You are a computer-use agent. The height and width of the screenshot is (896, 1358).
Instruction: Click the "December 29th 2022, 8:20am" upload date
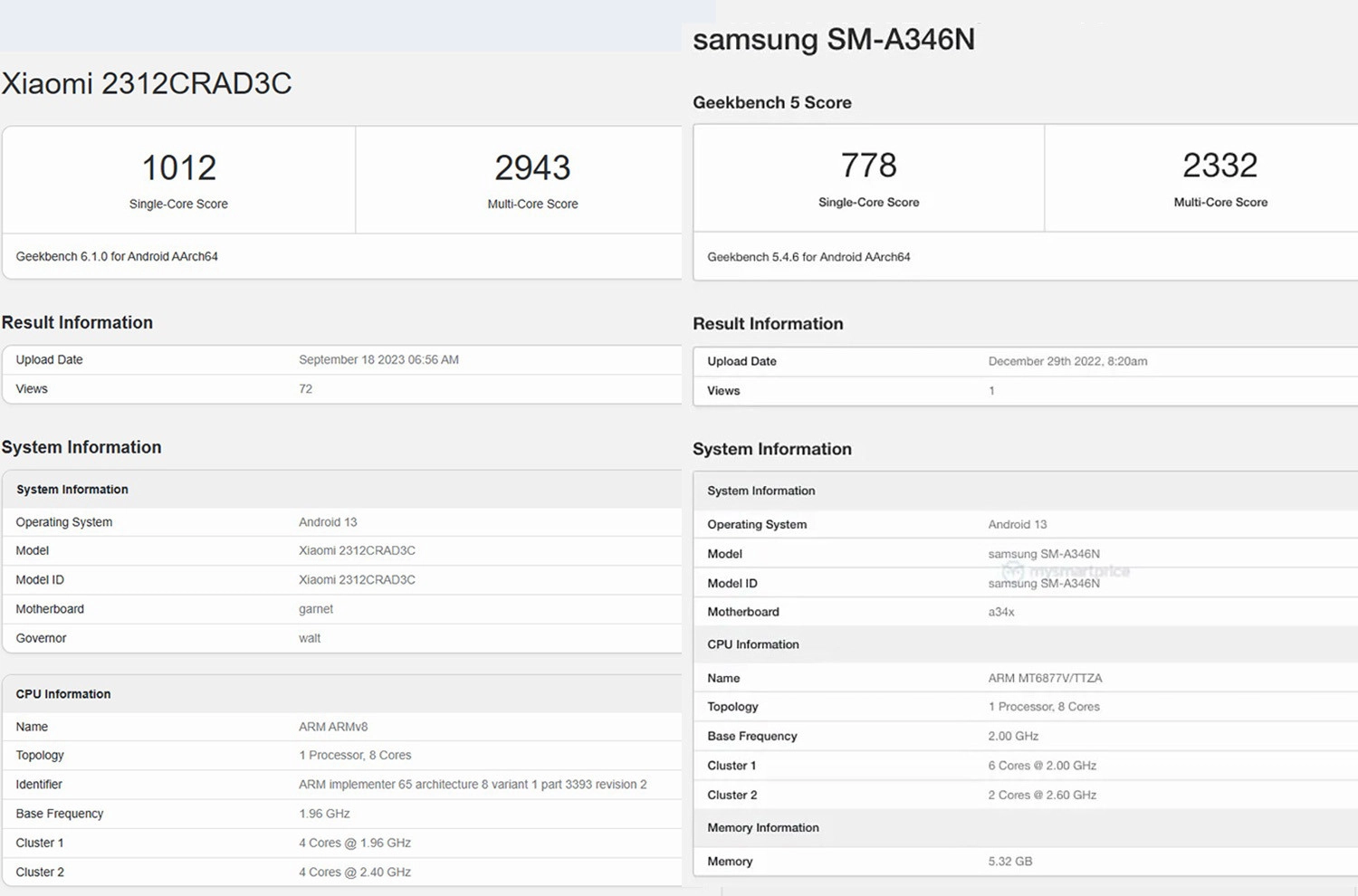coord(1067,361)
